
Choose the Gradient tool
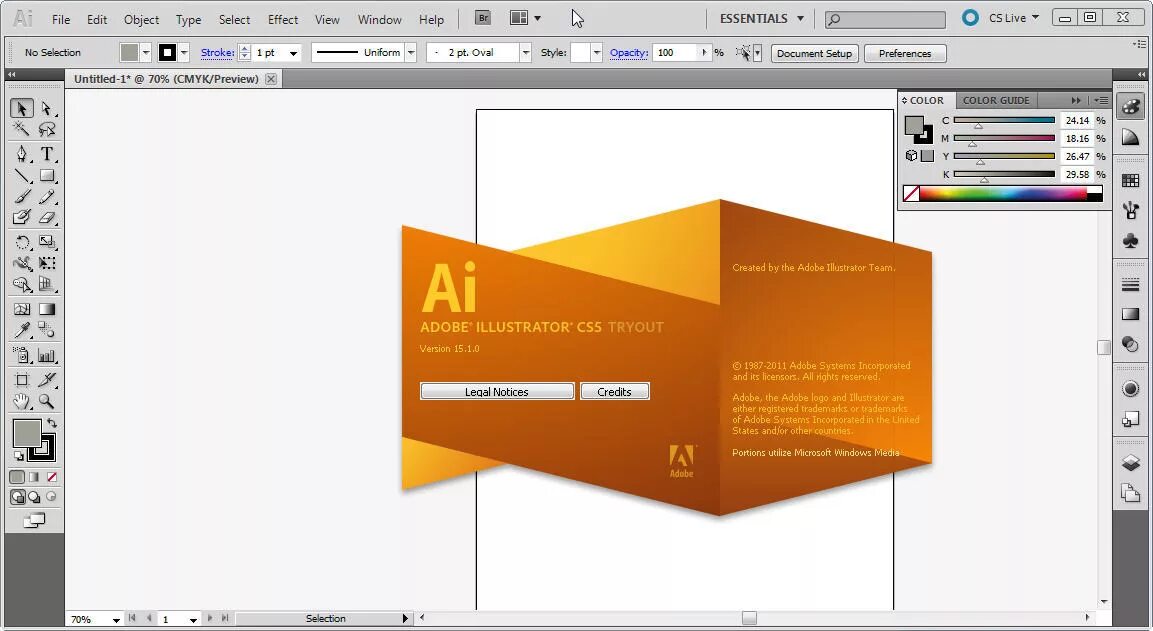(47, 309)
